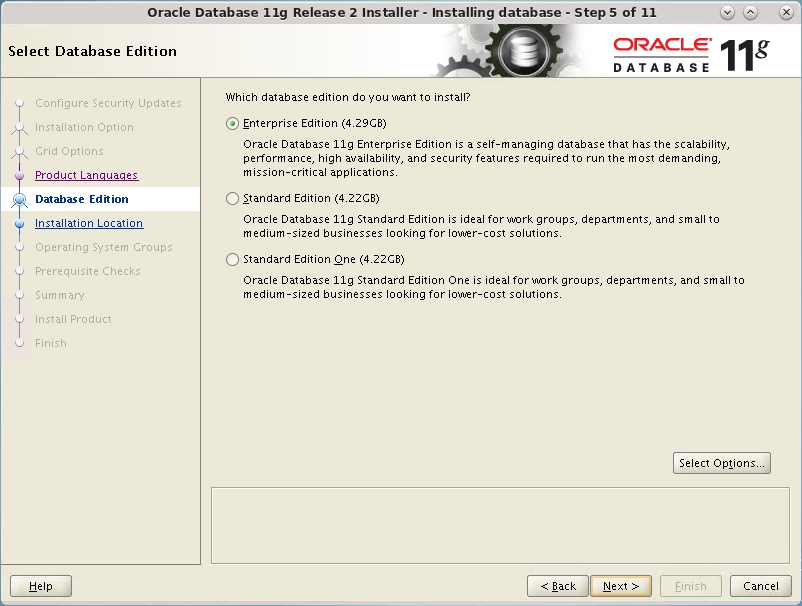Maximize the installer window
The width and height of the screenshot is (802, 606).
point(750,13)
